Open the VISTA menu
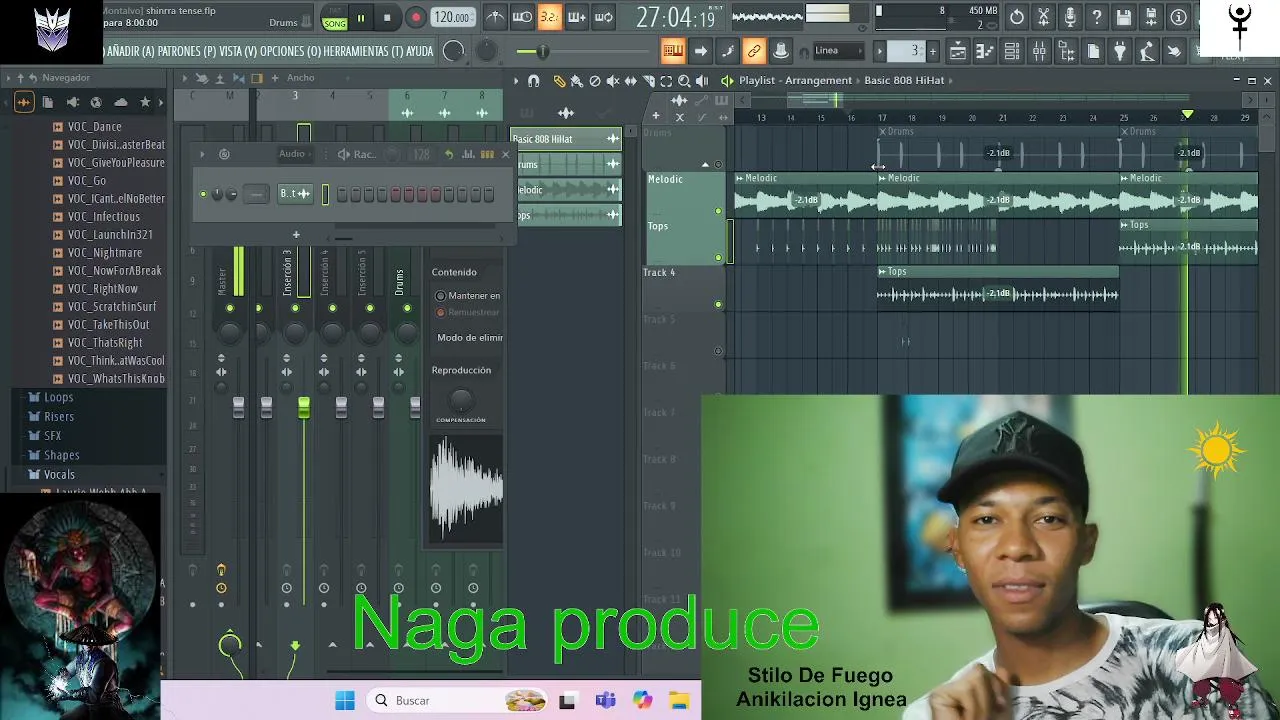Screen dimensions: 1280x720 tap(237, 51)
